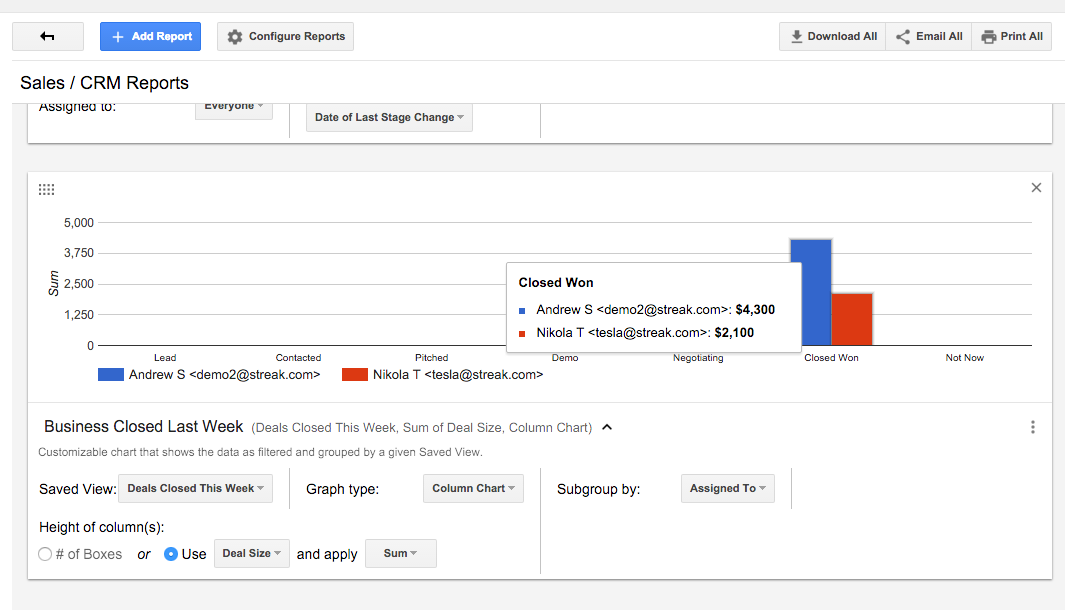
Task: Click the gear icon in Configure Reports
Action: point(235,37)
